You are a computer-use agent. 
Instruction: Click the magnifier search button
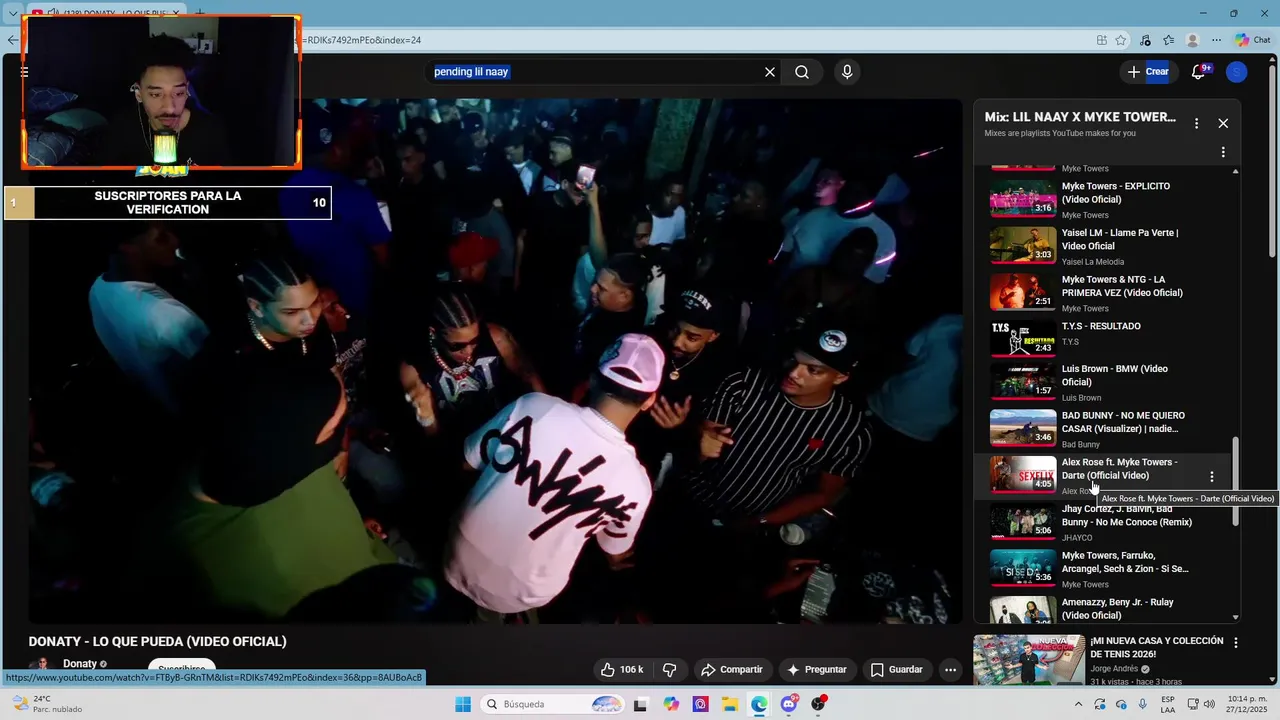pyautogui.click(x=802, y=72)
